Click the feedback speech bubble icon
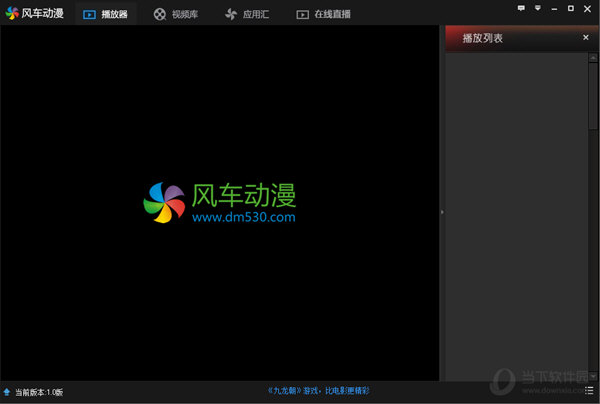This screenshot has width=600, height=404. tap(521, 8)
